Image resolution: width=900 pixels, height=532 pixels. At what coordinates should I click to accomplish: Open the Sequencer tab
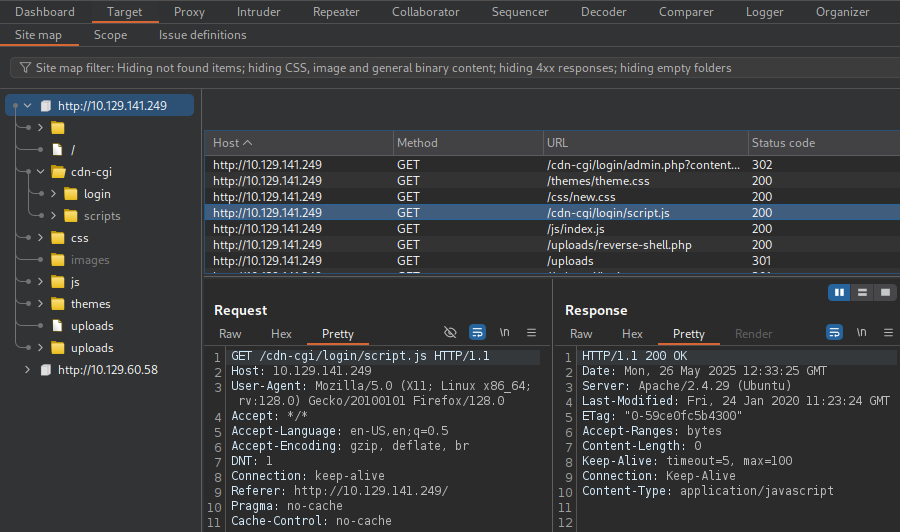519,11
